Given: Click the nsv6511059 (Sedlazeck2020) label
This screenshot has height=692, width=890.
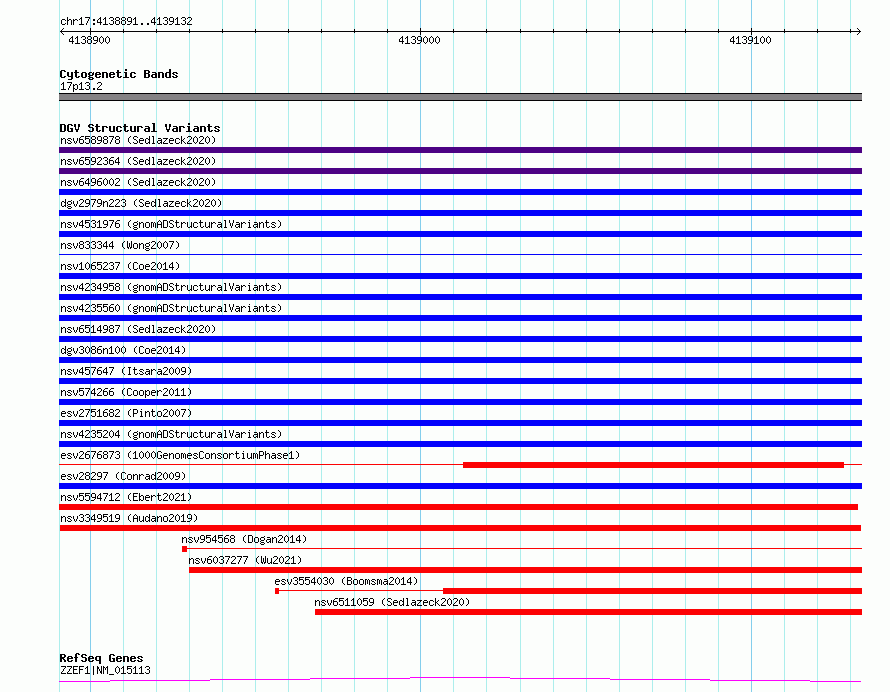Looking at the screenshot, I should pos(392,602).
